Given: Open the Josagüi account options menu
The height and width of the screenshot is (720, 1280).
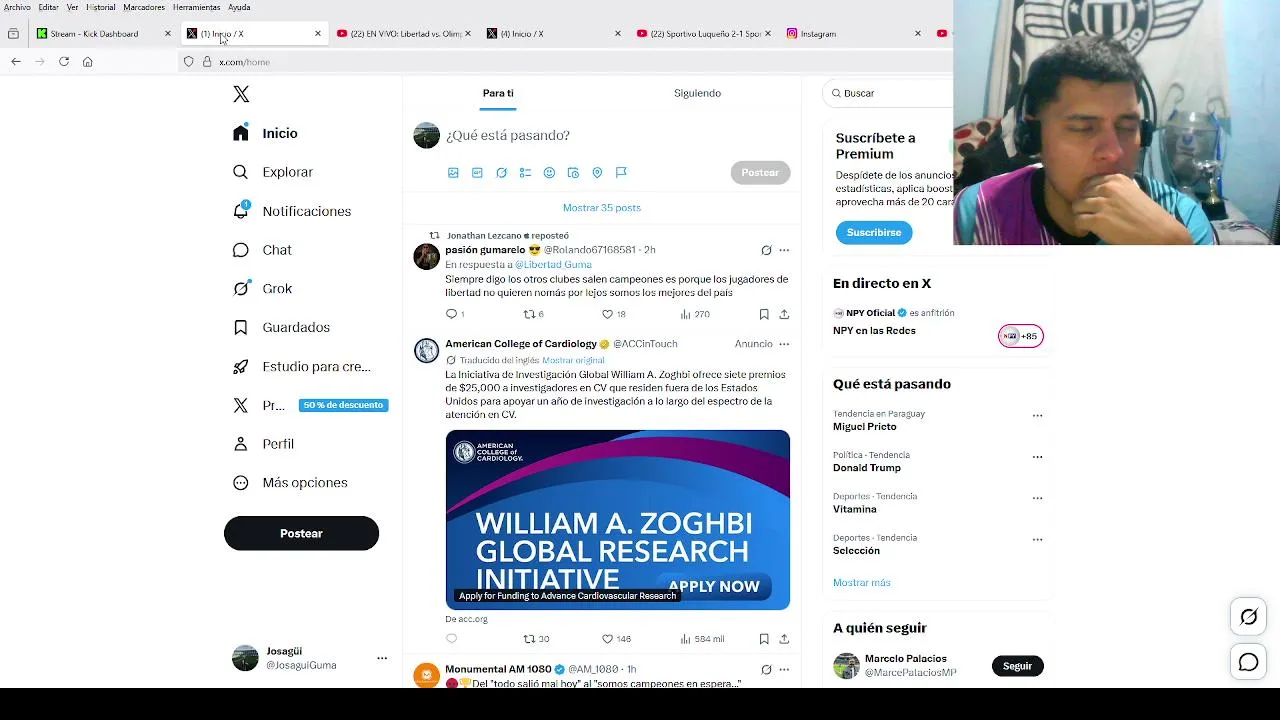Looking at the screenshot, I should coord(381,658).
